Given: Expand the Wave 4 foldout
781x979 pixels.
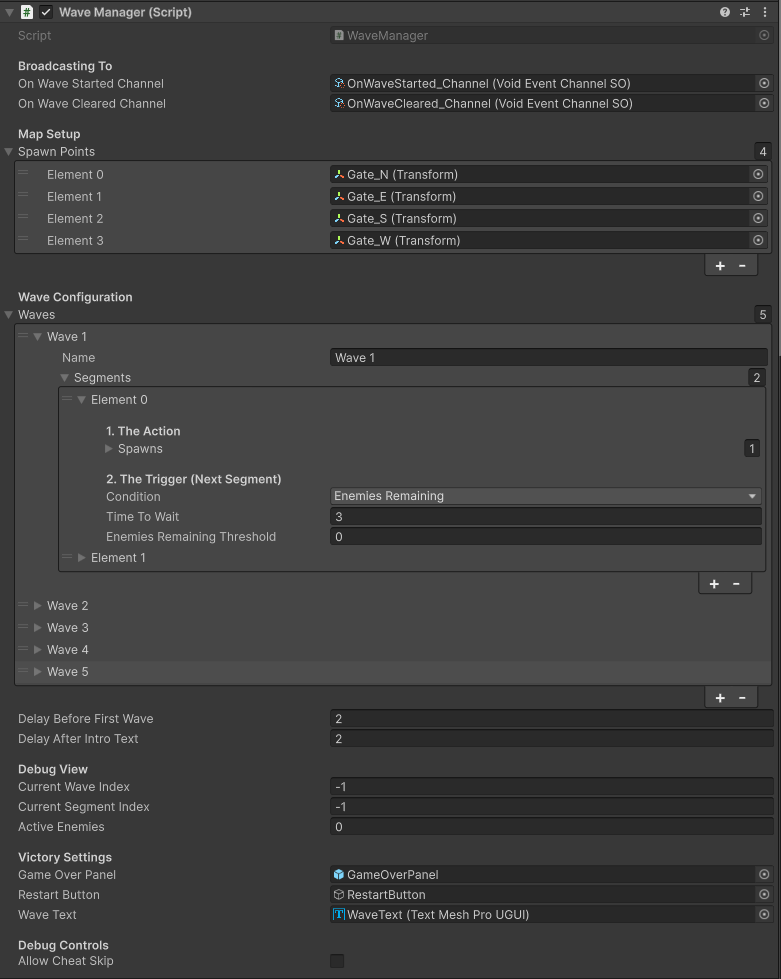Looking at the screenshot, I should pyautogui.click(x=37, y=649).
